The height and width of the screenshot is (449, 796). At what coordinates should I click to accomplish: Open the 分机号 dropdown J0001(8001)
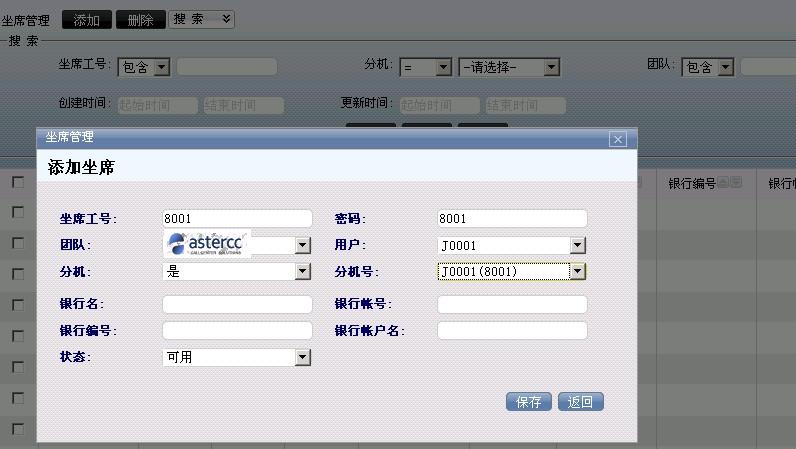click(577, 271)
